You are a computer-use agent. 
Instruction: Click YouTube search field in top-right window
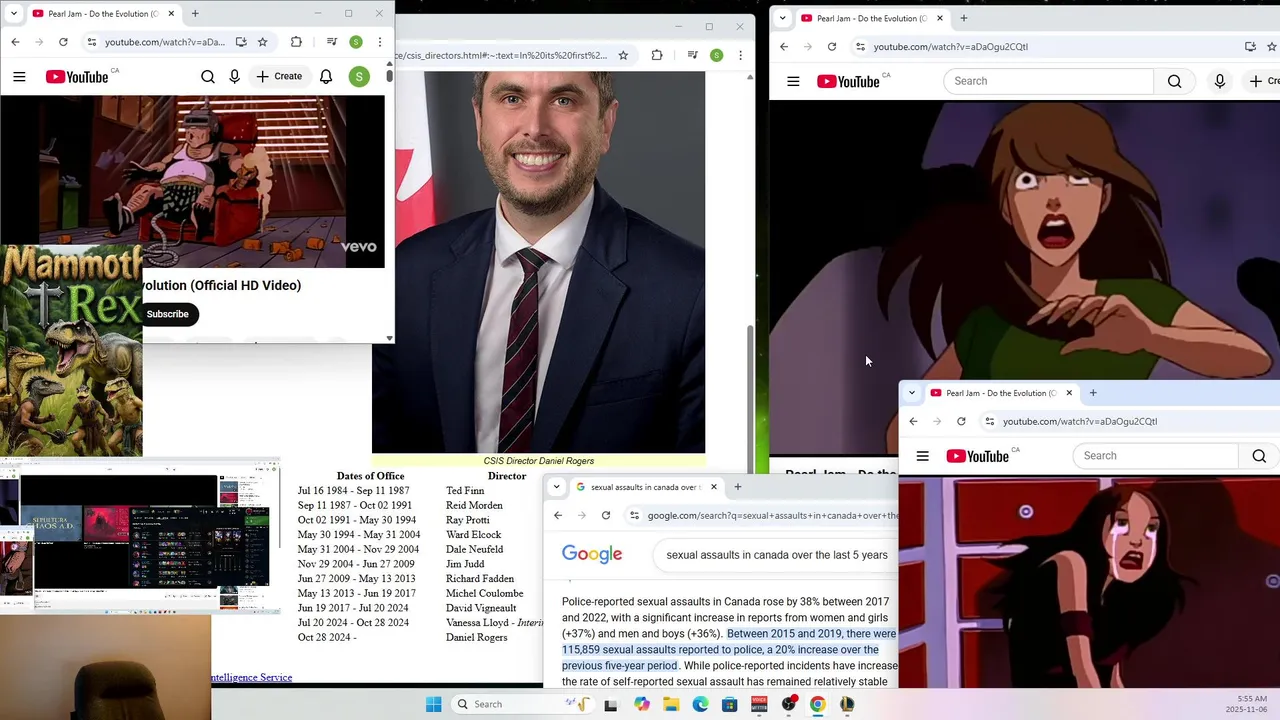click(x=1048, y=81)
